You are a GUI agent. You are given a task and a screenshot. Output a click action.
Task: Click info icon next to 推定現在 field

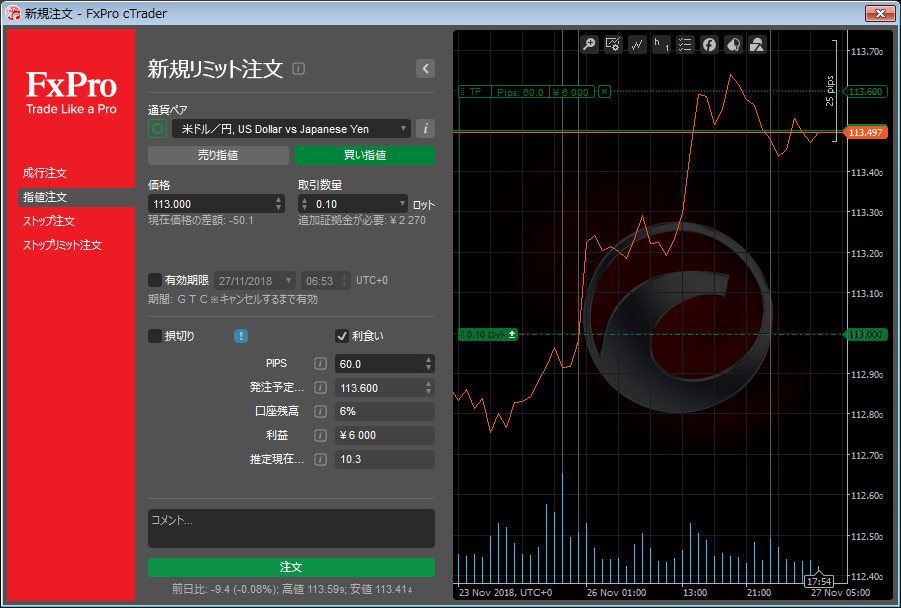tap(321, 460)
